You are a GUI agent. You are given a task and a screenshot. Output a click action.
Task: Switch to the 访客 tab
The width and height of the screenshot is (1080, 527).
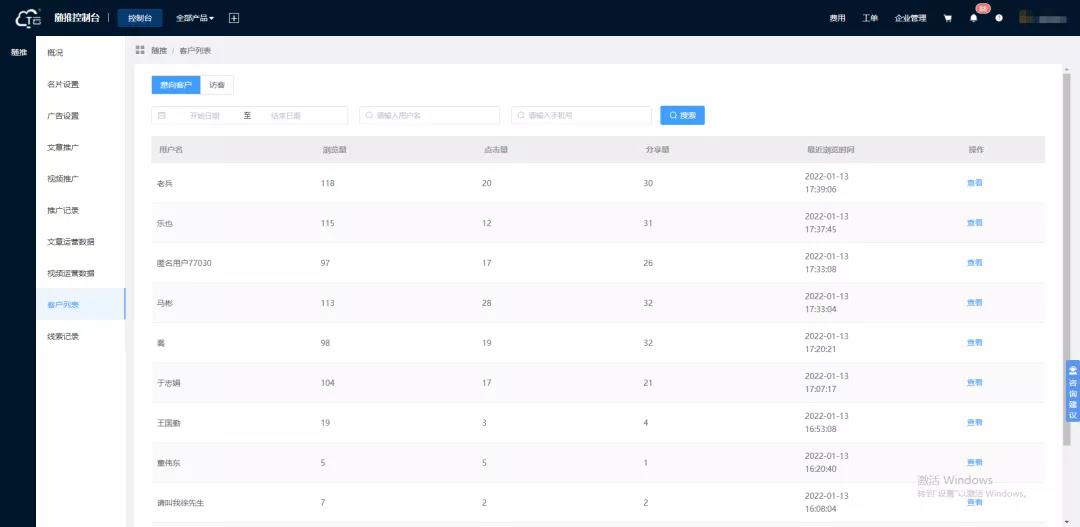click(x=217, y=86)
